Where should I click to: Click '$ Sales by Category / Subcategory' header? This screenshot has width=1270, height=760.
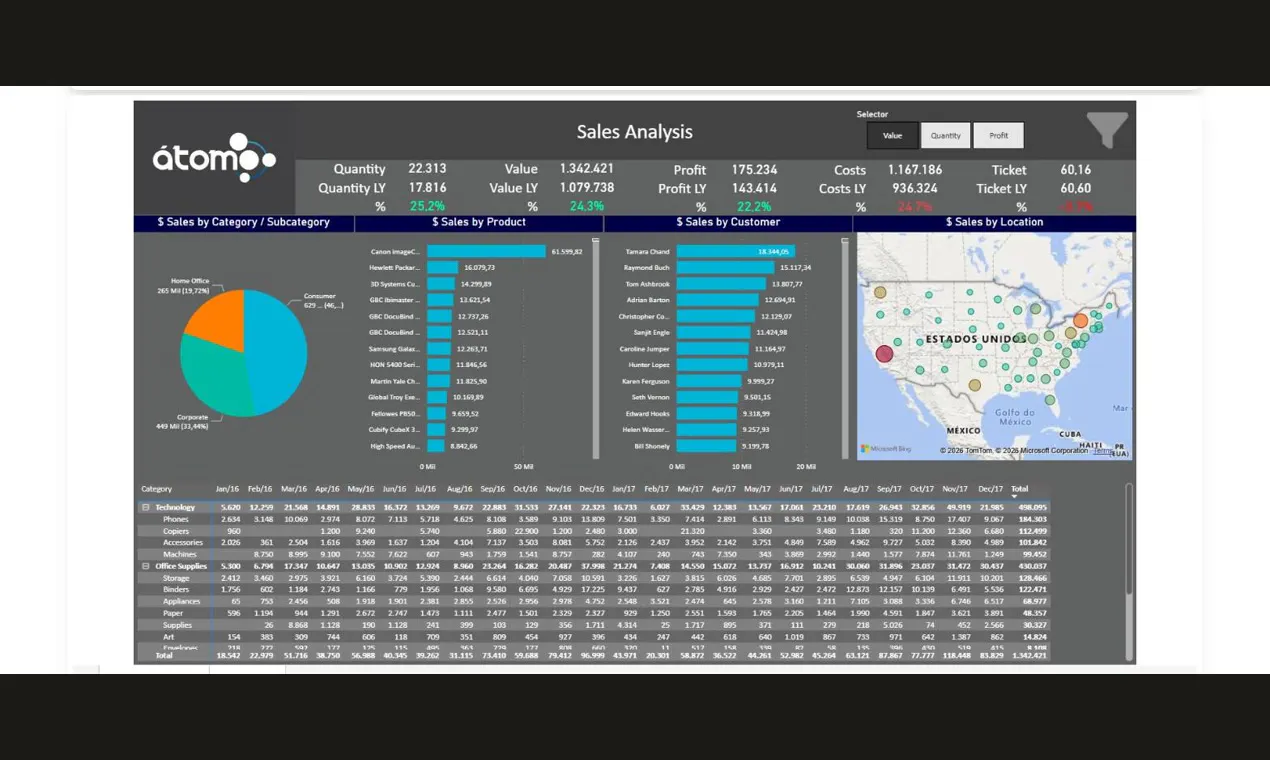click(x=244, y=222)
